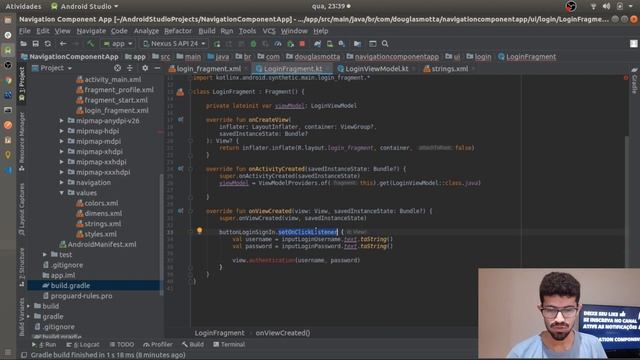The image size is (640, 360).
Task: Click the Sync Project with Gradle icon
Action: (x=317, y=44)
